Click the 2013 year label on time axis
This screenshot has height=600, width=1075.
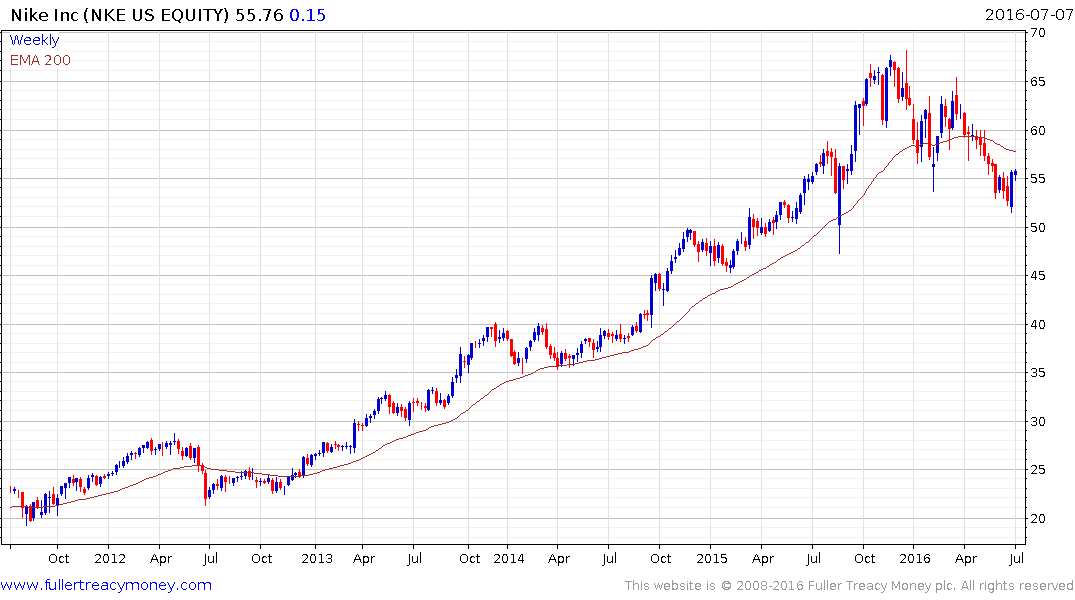click(317, 558)
